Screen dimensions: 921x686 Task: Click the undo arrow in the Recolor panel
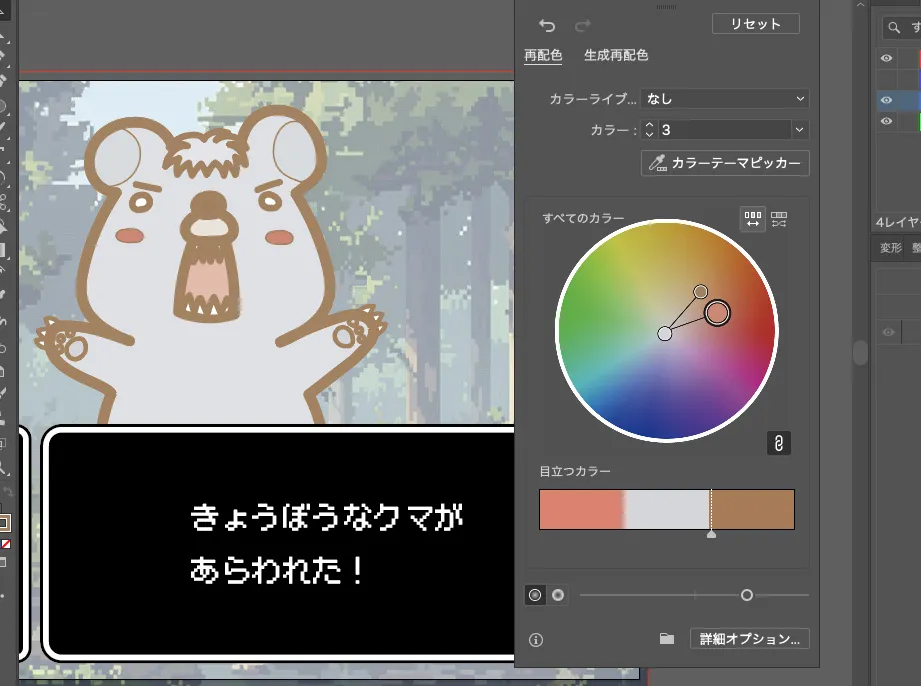pos(548,23)
